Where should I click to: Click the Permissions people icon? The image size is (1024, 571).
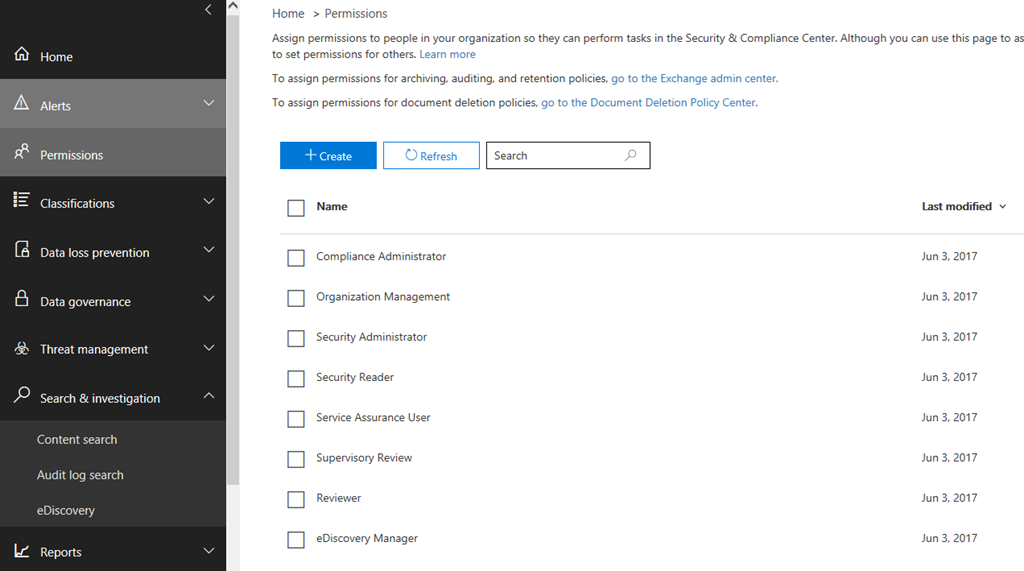pos(21,153)
